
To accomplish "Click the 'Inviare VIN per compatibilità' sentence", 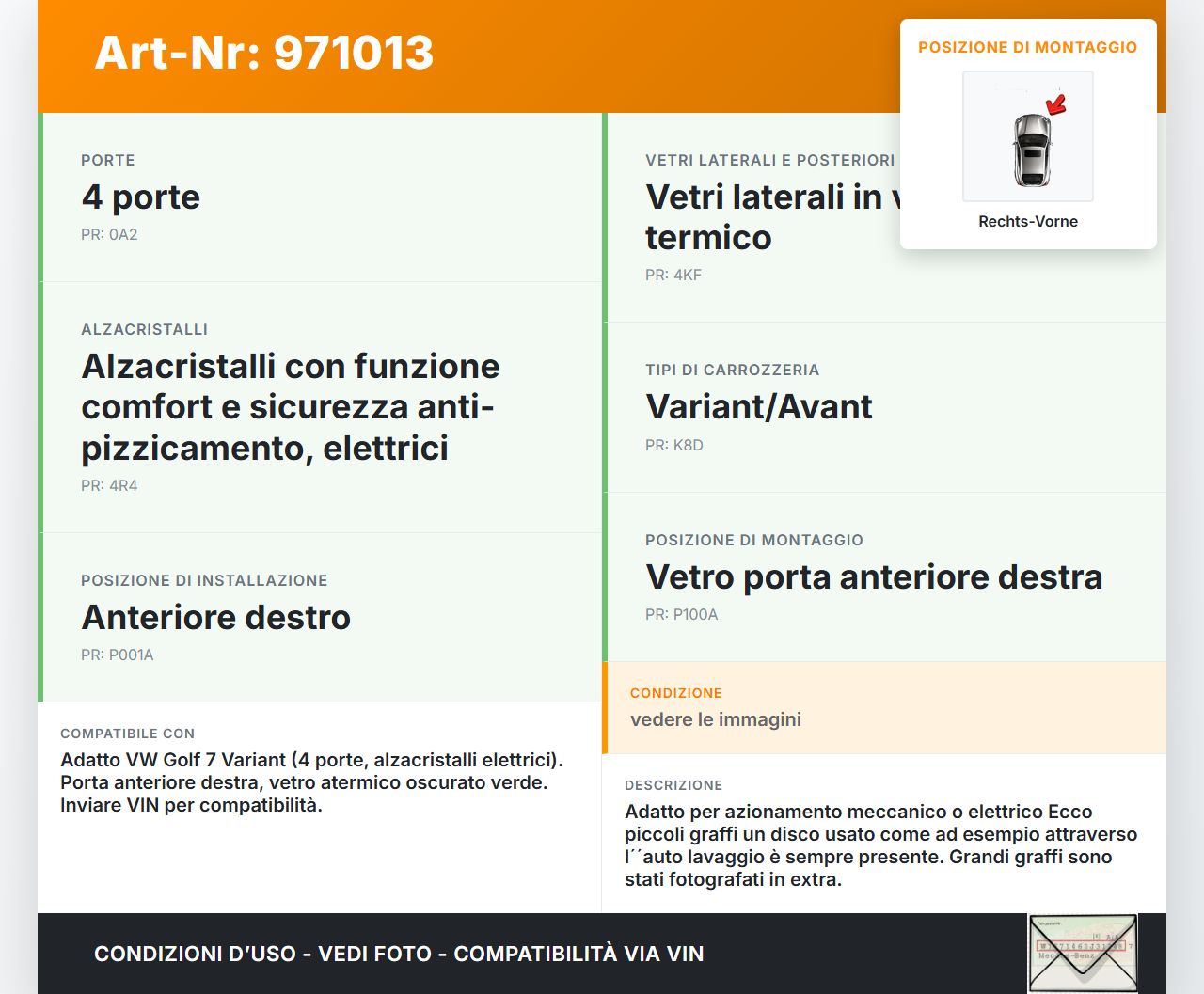I will [191, 806].
